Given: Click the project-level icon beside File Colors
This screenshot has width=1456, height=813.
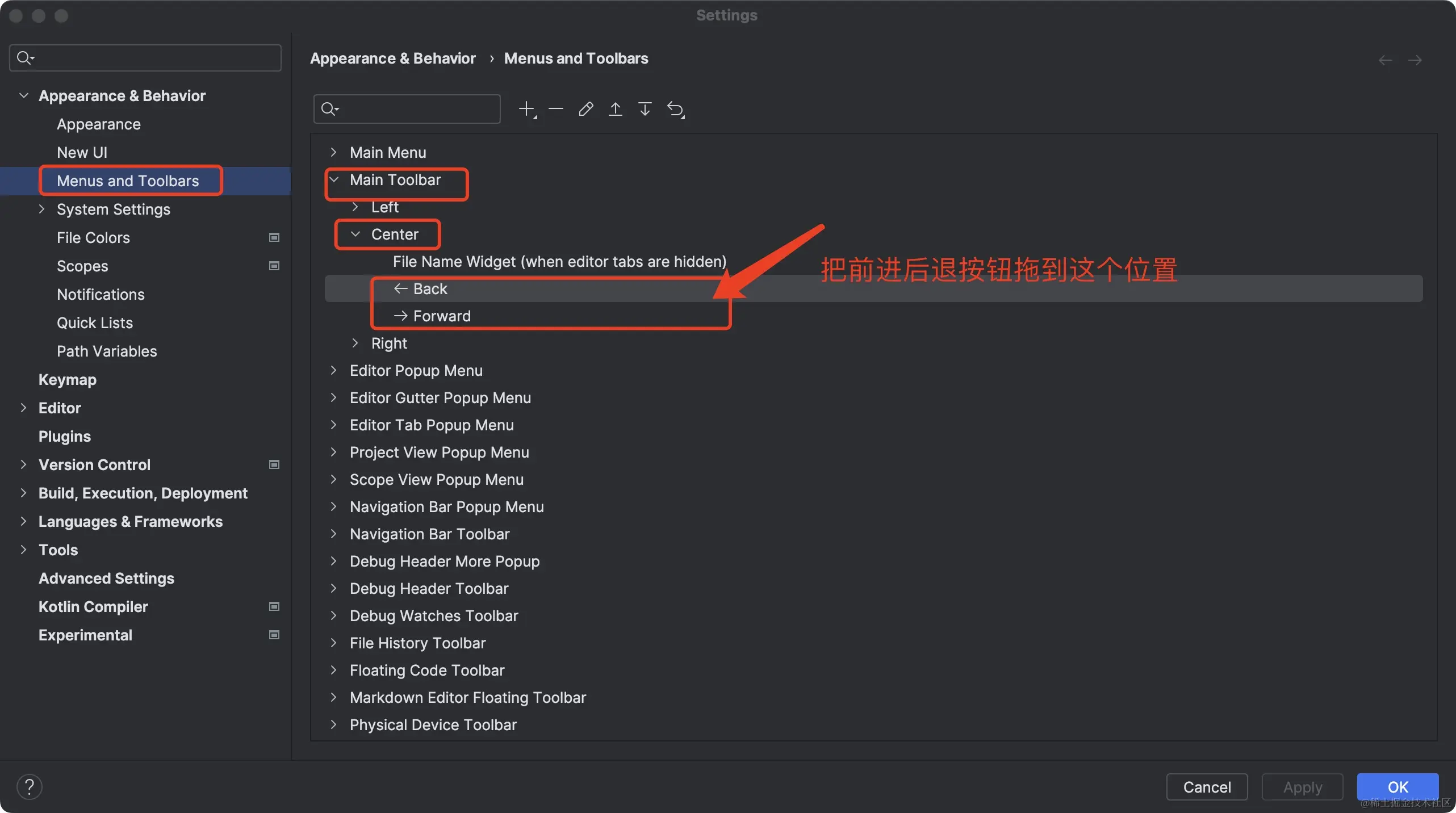Looking at the screenshot, I should 274,237.
